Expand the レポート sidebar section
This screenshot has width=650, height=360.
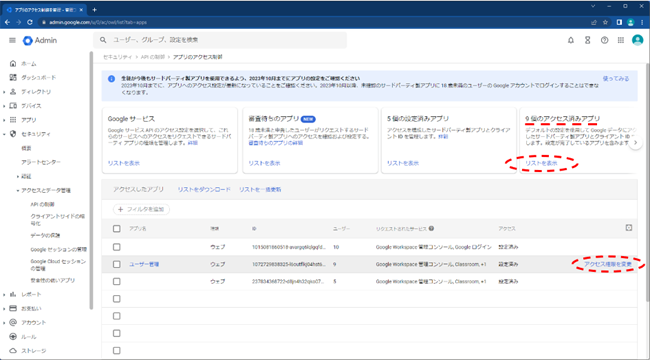(4, 294)
